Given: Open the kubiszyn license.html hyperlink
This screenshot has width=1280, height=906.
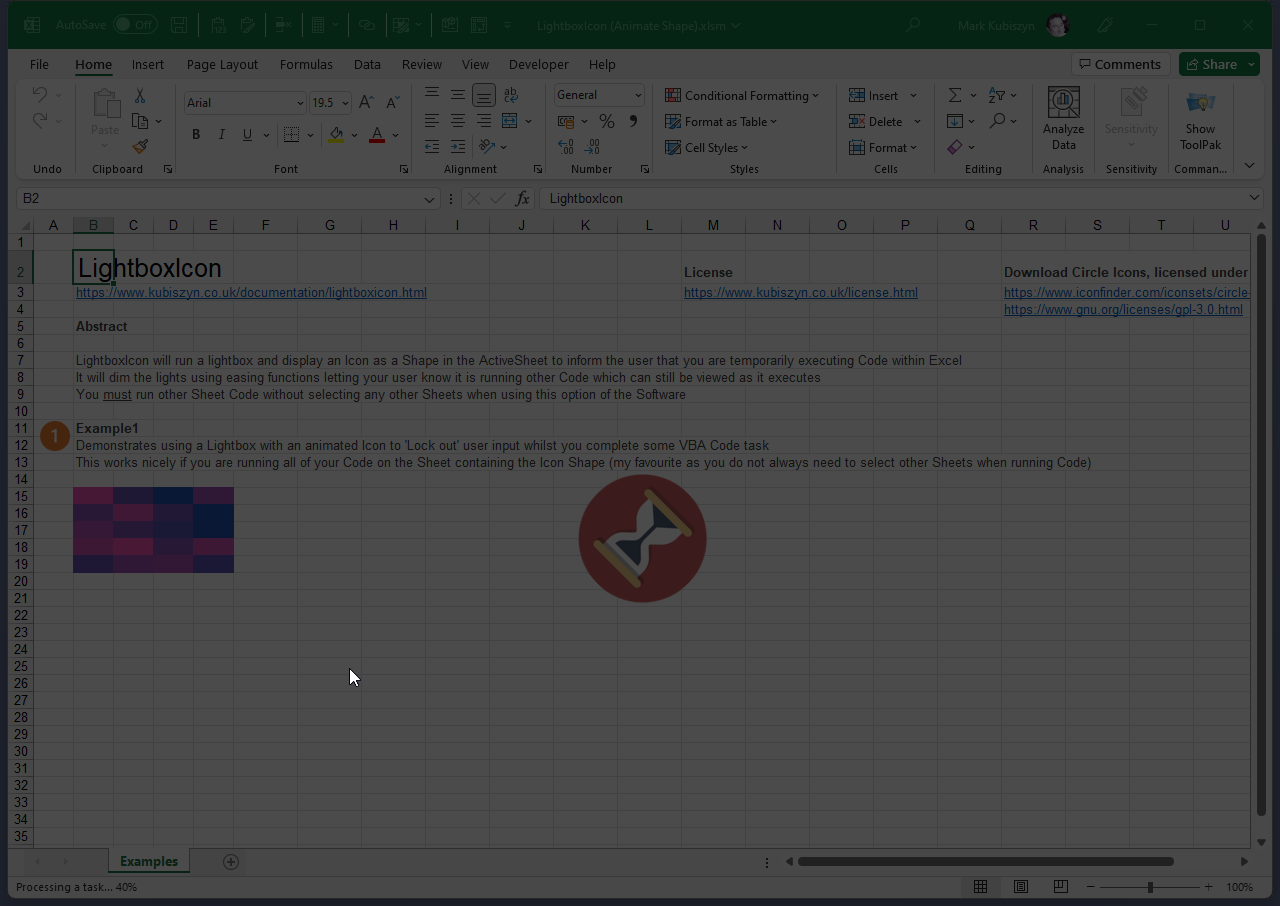Looking at the screenshot, I should (x=800, y=293).
